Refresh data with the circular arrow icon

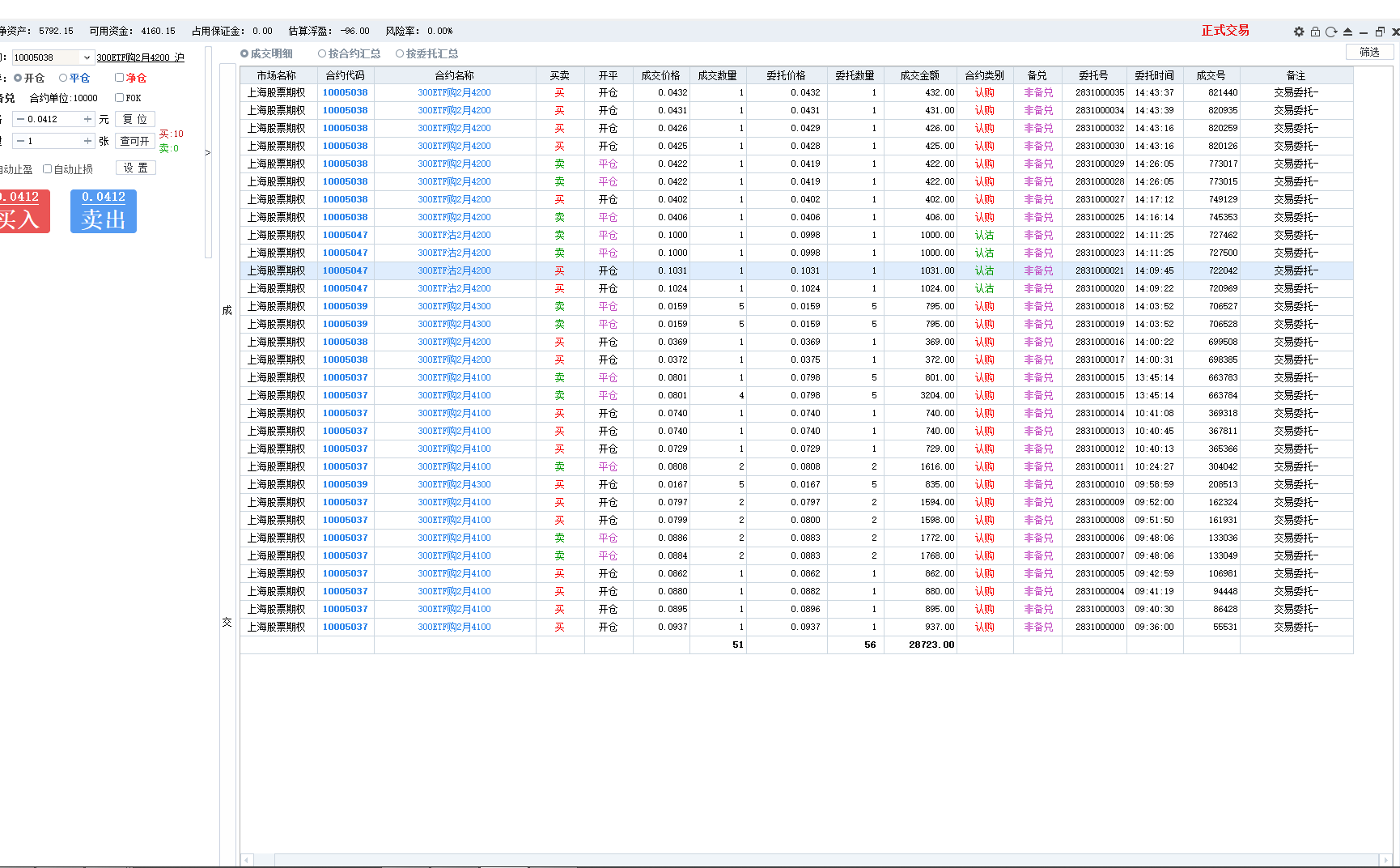tap(1331, 32)
